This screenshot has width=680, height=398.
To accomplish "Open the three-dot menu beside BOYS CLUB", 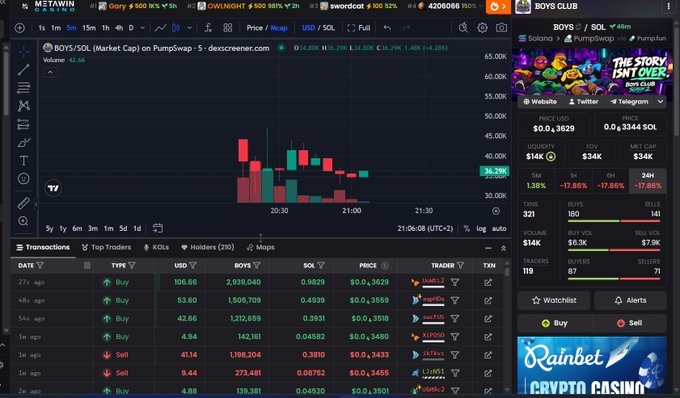I will [x=668, y=7].
